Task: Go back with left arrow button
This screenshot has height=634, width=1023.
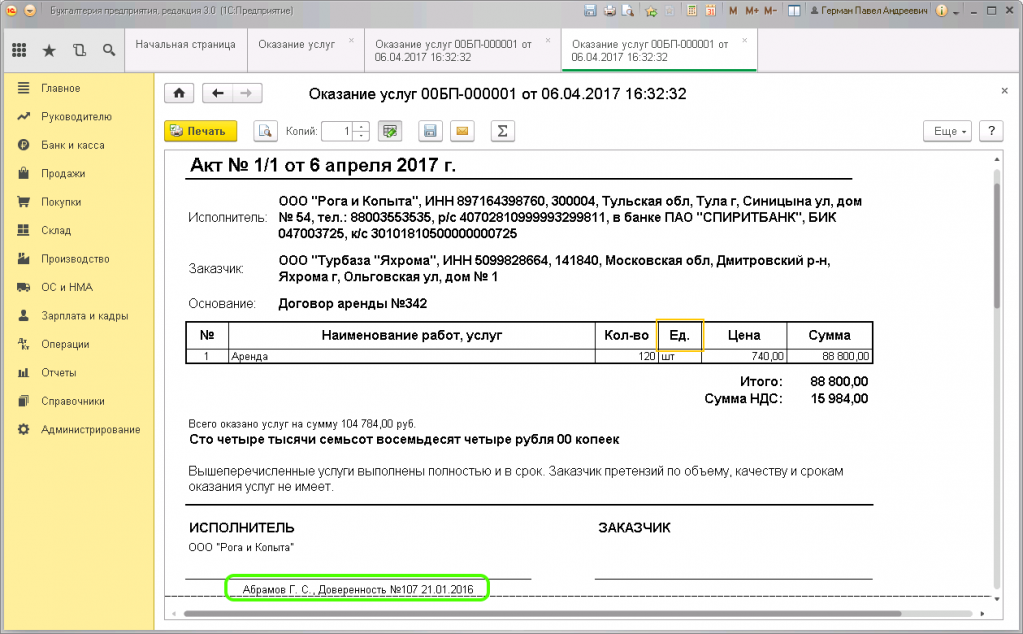Action: coord(217,93)
